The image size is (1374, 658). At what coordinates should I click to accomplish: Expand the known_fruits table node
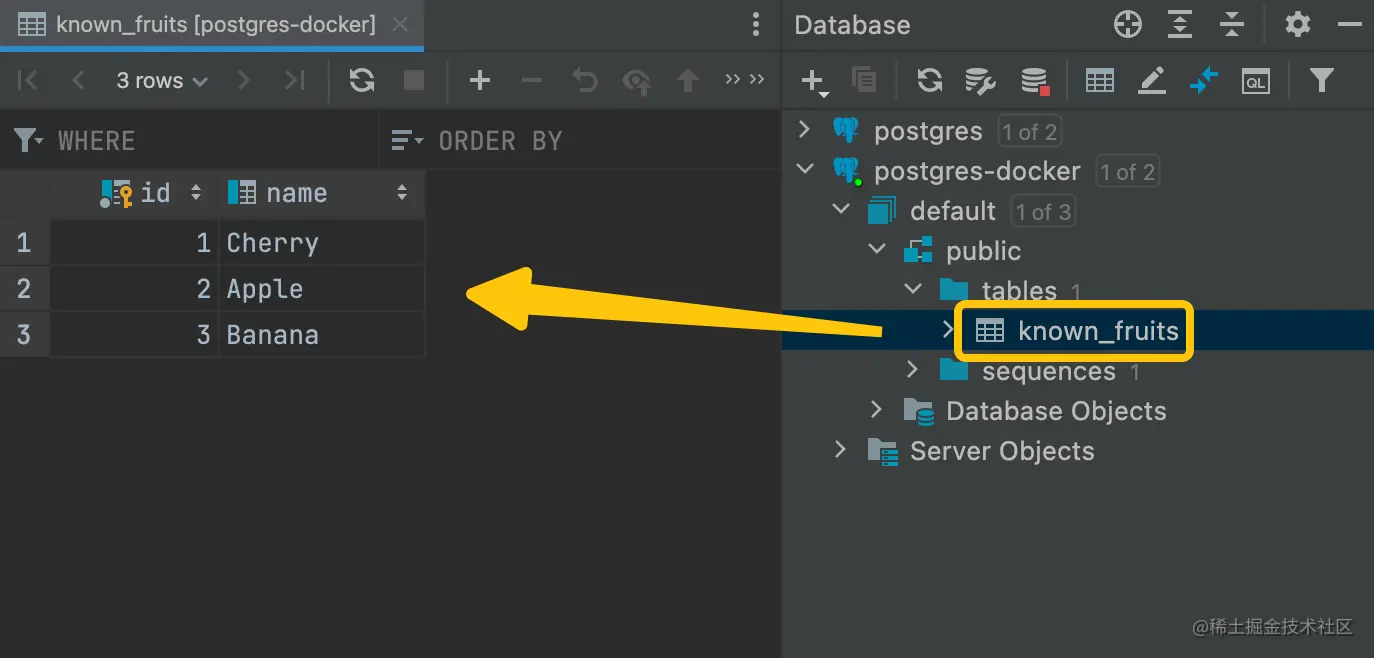click(948, 329)
